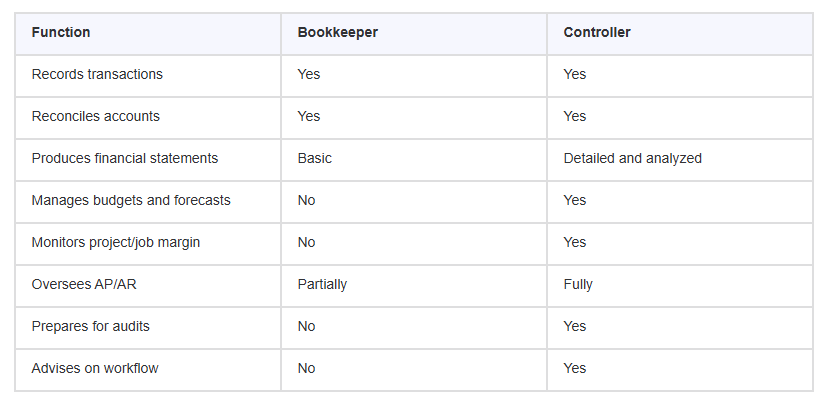Image resolution: width=829 pixels, height=403 pixels.
Task: Click Bookkeeper's No for Manages budgets
Action: pyautogui.click(x=307, y=200)
